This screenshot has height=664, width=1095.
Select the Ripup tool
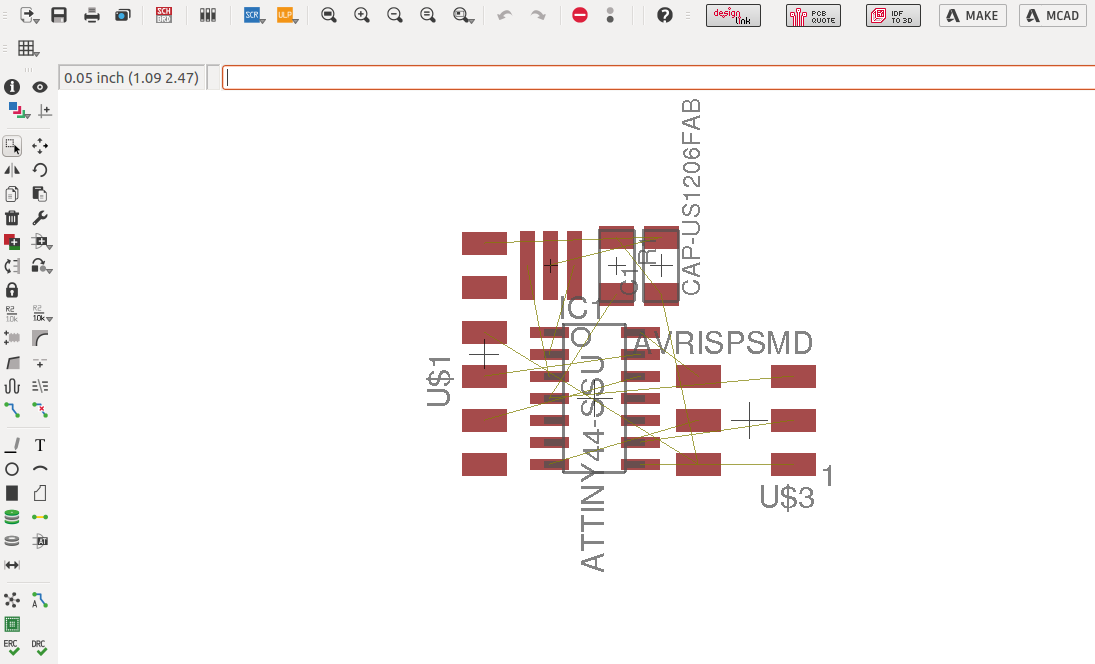(x=40, y=411)
